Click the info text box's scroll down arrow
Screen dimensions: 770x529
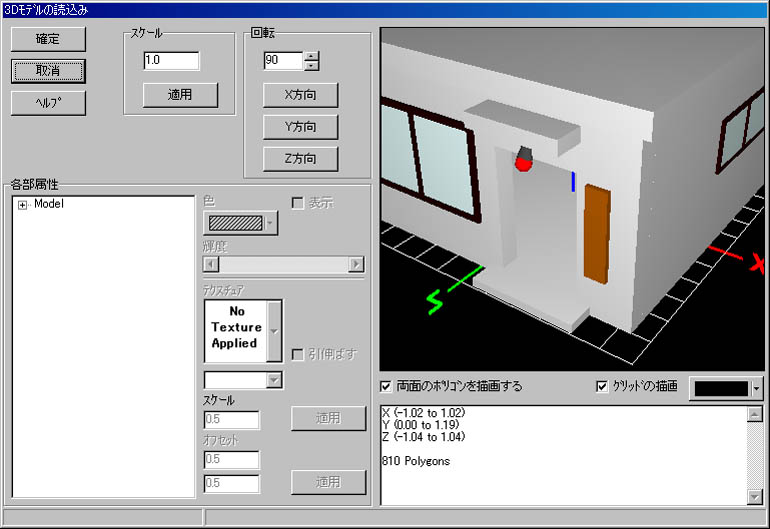coord(754,497)
